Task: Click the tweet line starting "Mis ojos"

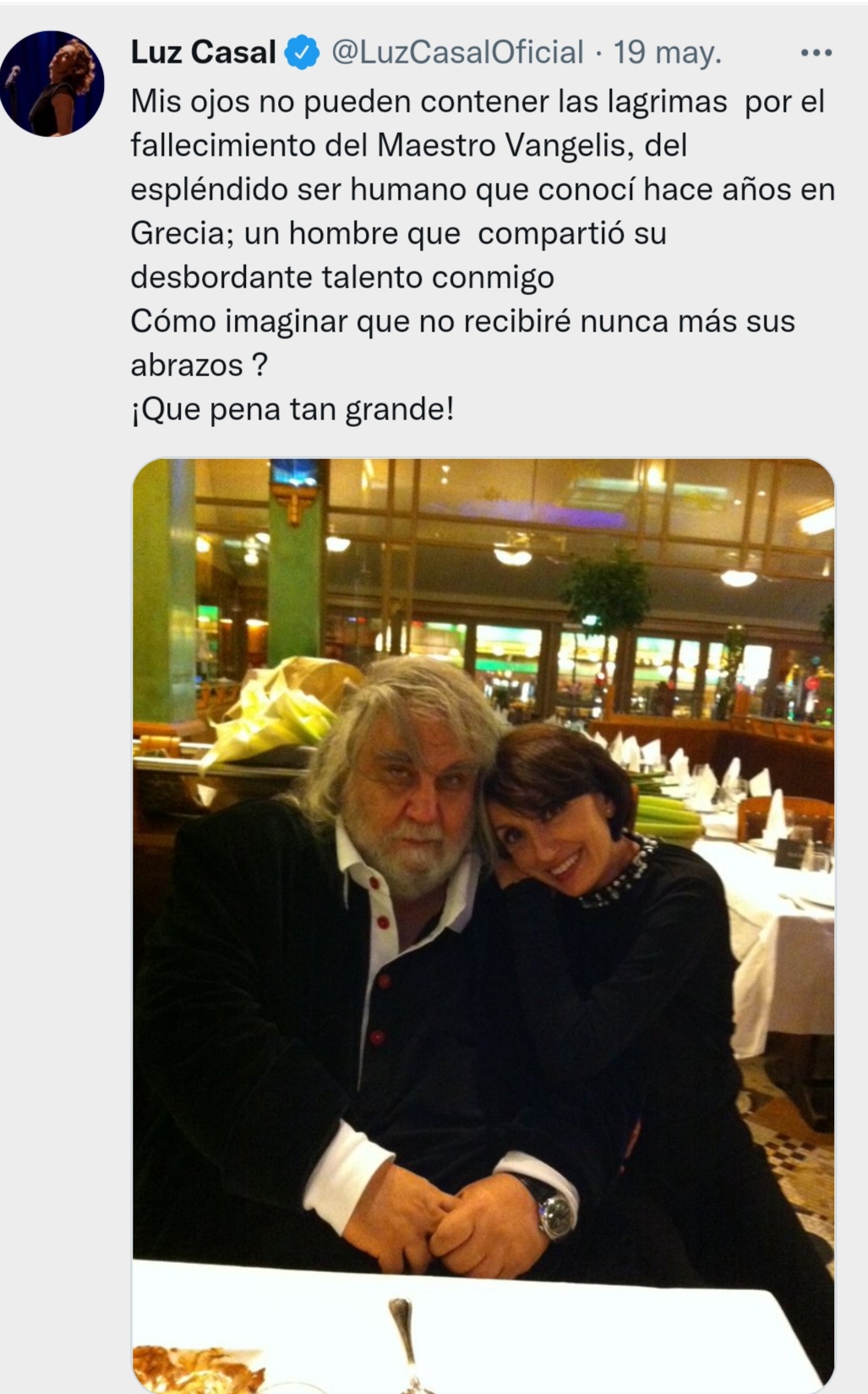Action: coord(478,101)
